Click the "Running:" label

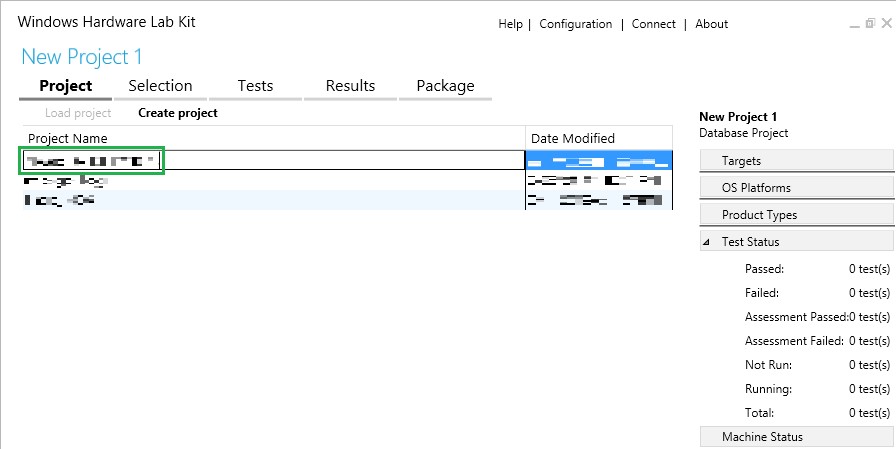click(x=769, y=389)
